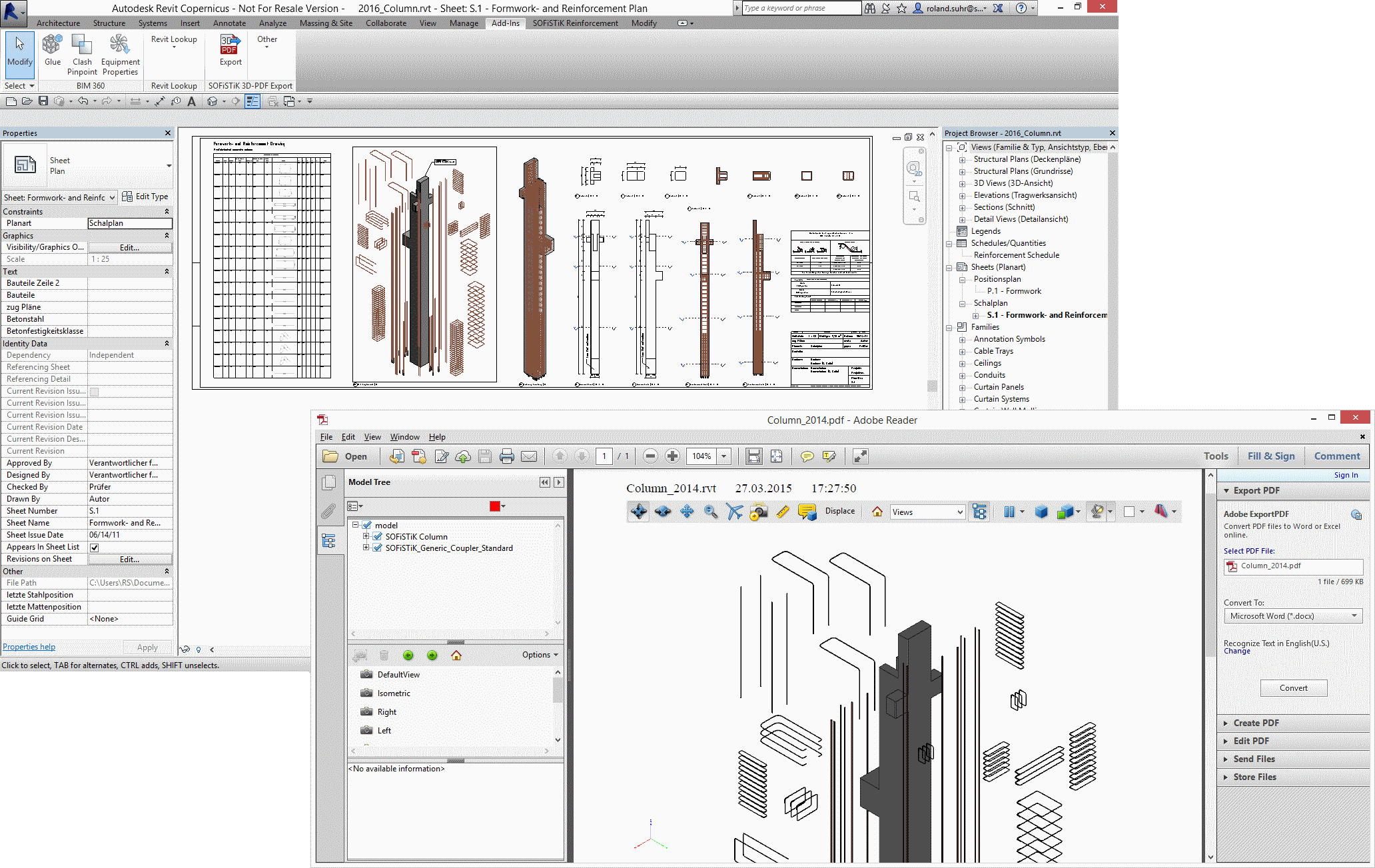This screenshot has height=868, width=1375.
Task: Click the zoom in plus button in Adobe Reader
Action: (673, 456)
